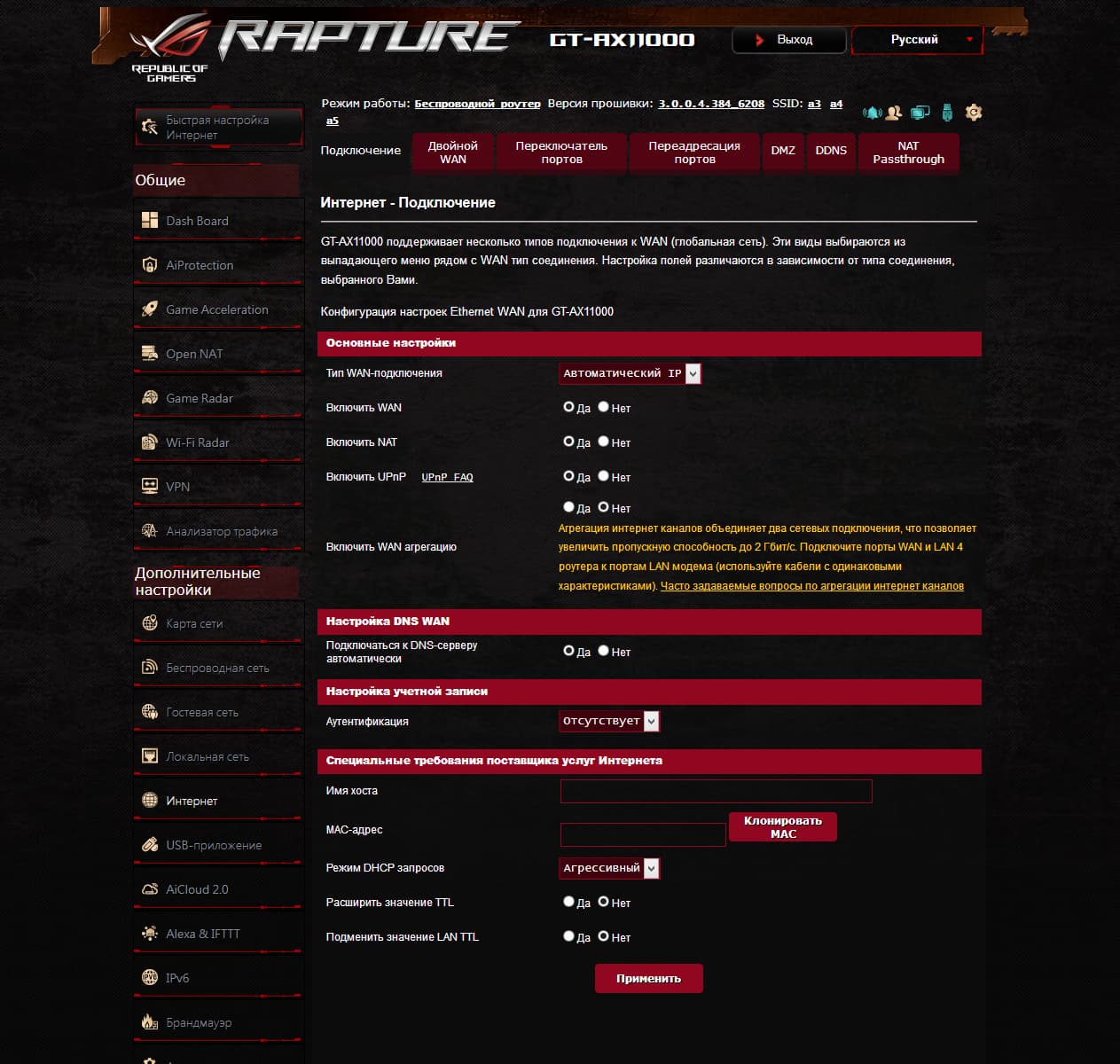Click the SSID a5 link
Screen dimensions: 1120x1064
tap(333, 121)
